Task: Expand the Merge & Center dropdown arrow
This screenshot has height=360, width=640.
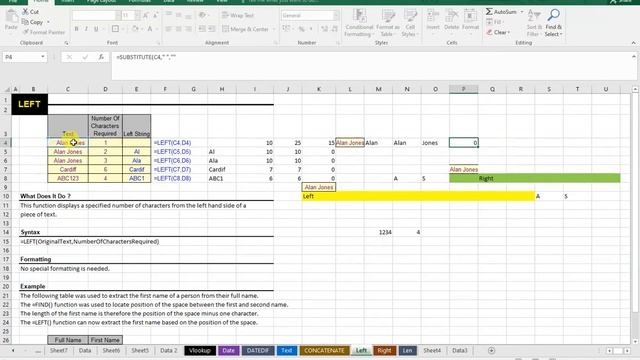Action: (274, 29)
